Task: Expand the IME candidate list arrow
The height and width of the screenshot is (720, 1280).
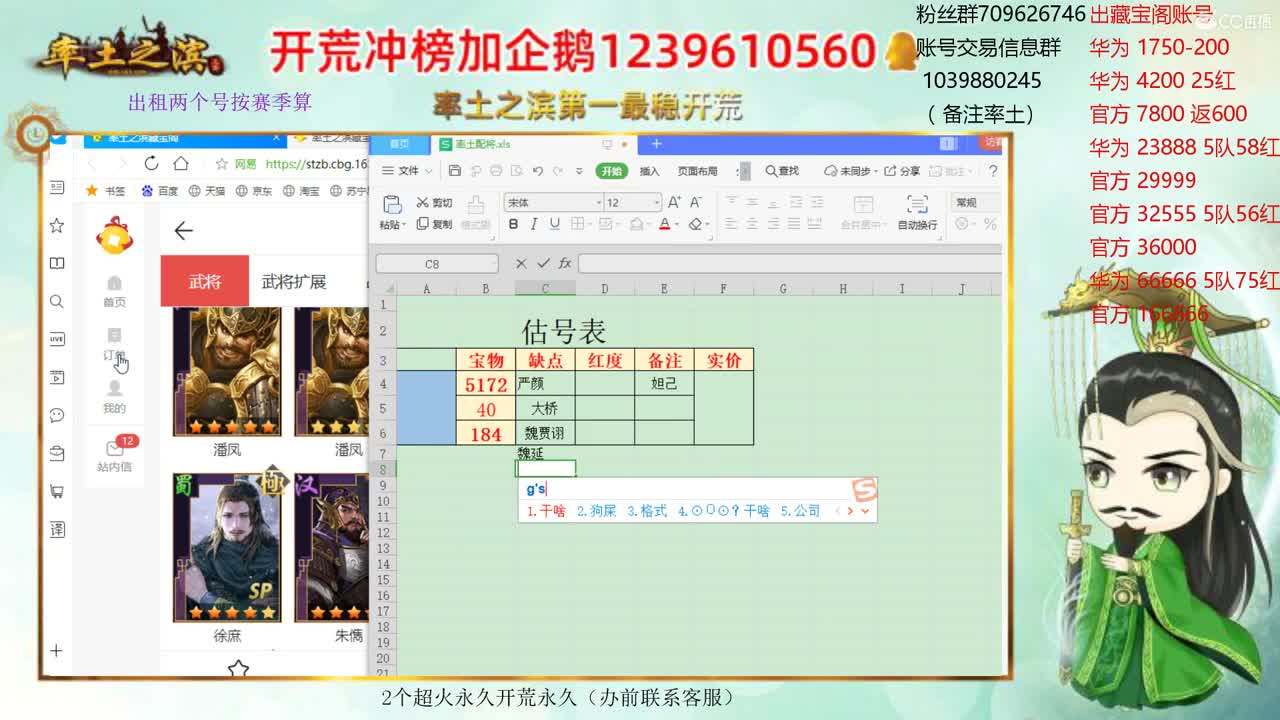Action: point(865,511)
